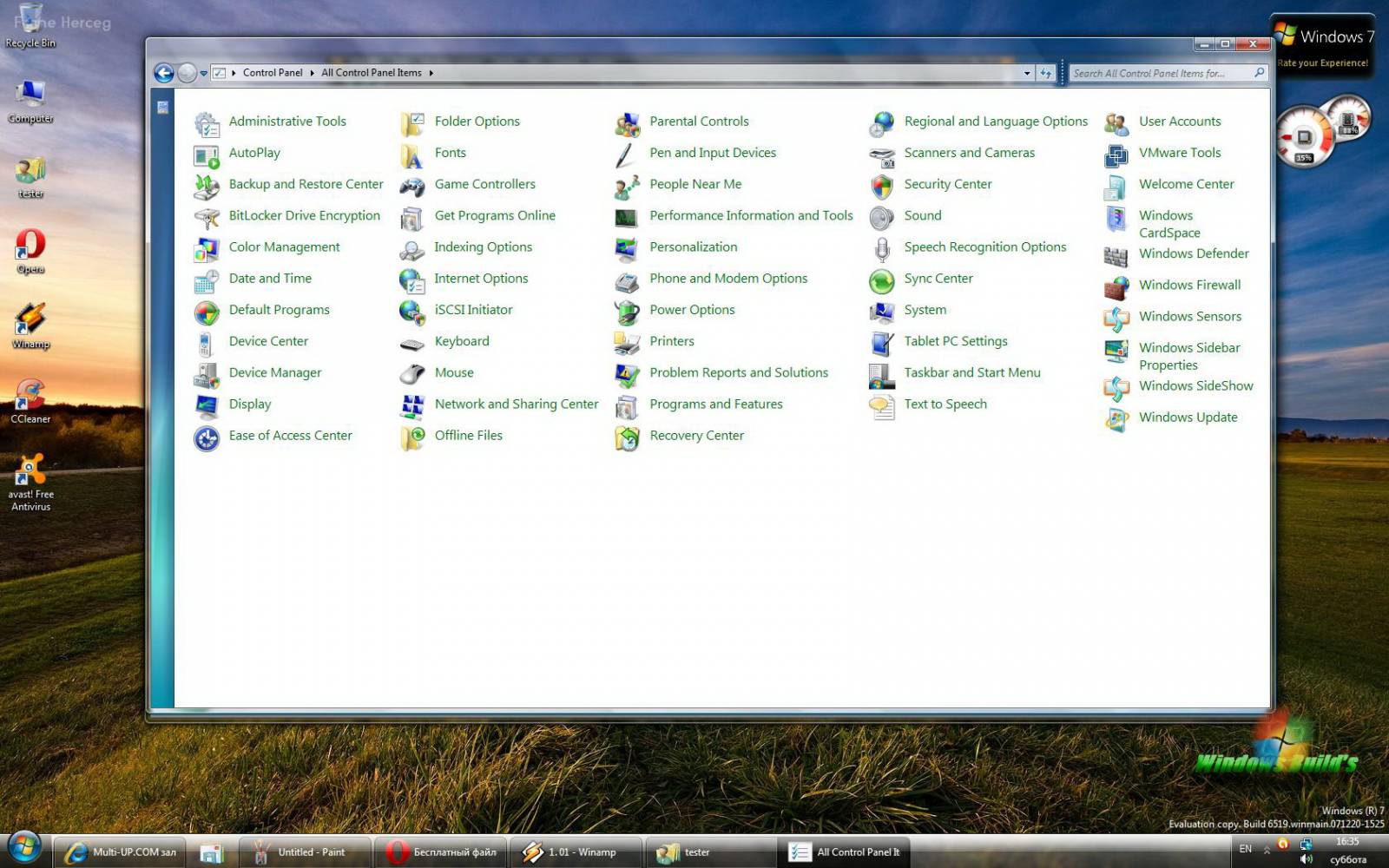The width and height of the screenshot is (1389, 868).
Task: Open the Folder Options icon
Action: (412, 124)
